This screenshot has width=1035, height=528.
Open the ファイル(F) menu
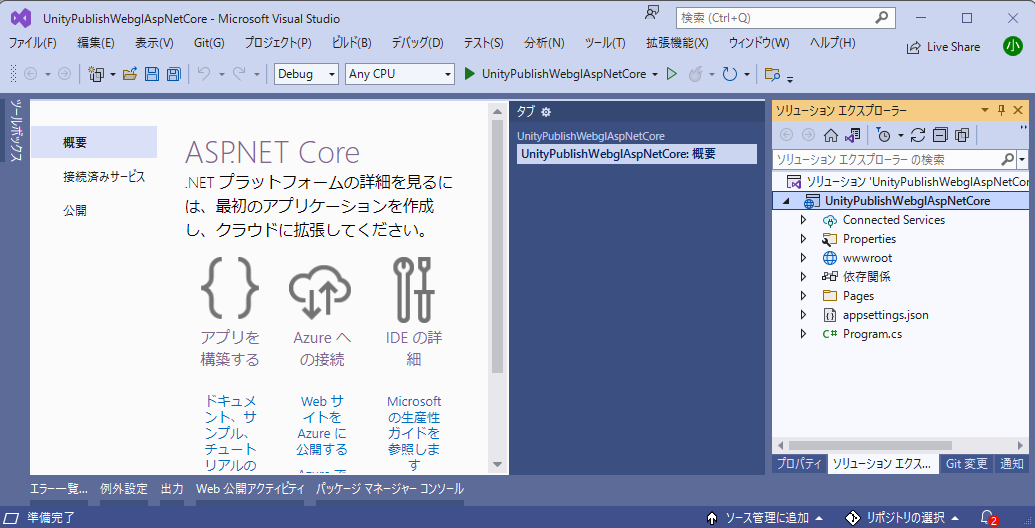click(32, 43)
